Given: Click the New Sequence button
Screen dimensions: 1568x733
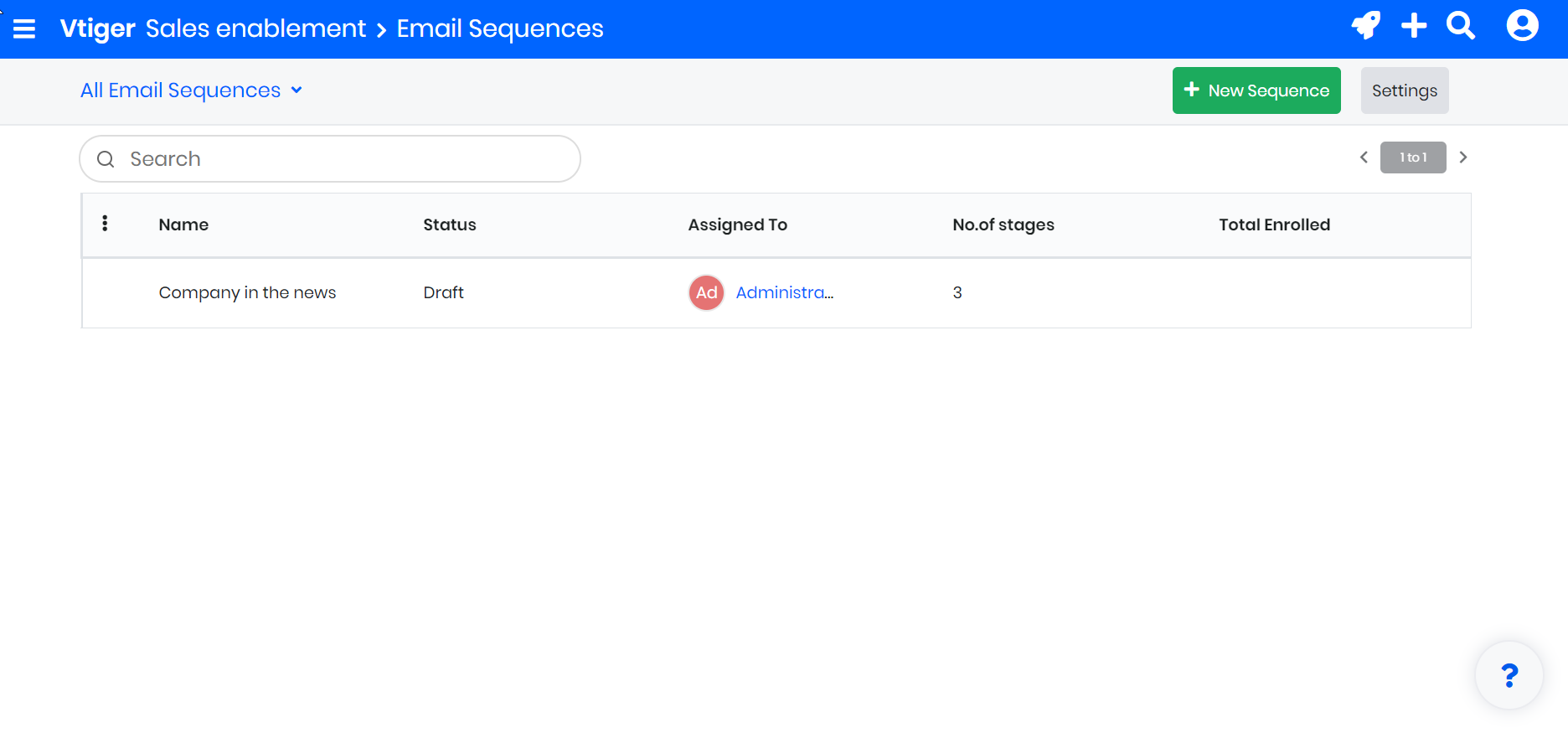Looking at the screenshot, I should pyautogui.click(x=1256, y=90).
